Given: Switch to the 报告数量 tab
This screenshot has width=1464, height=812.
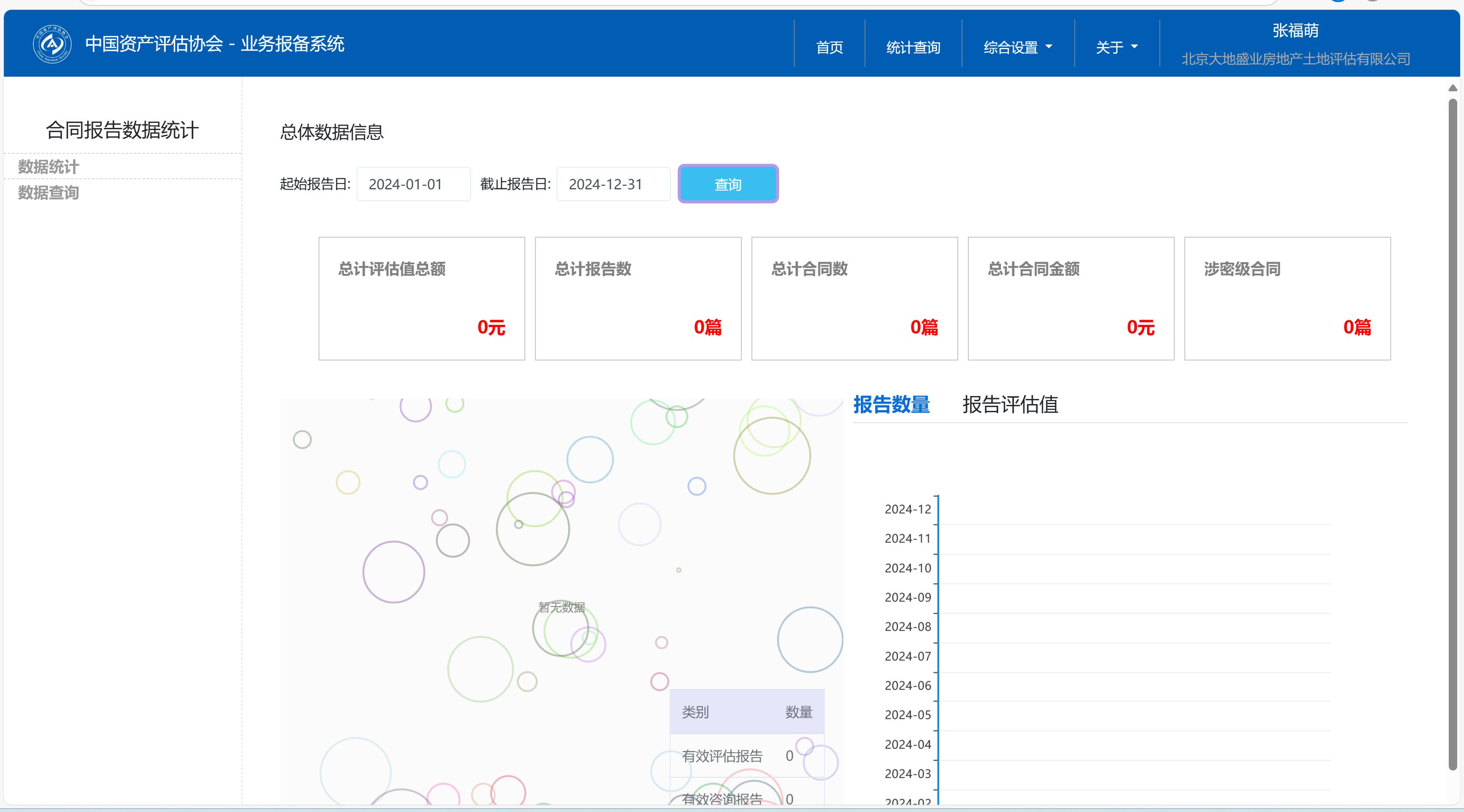Looking at the screenshot, I should pos(891,405).
